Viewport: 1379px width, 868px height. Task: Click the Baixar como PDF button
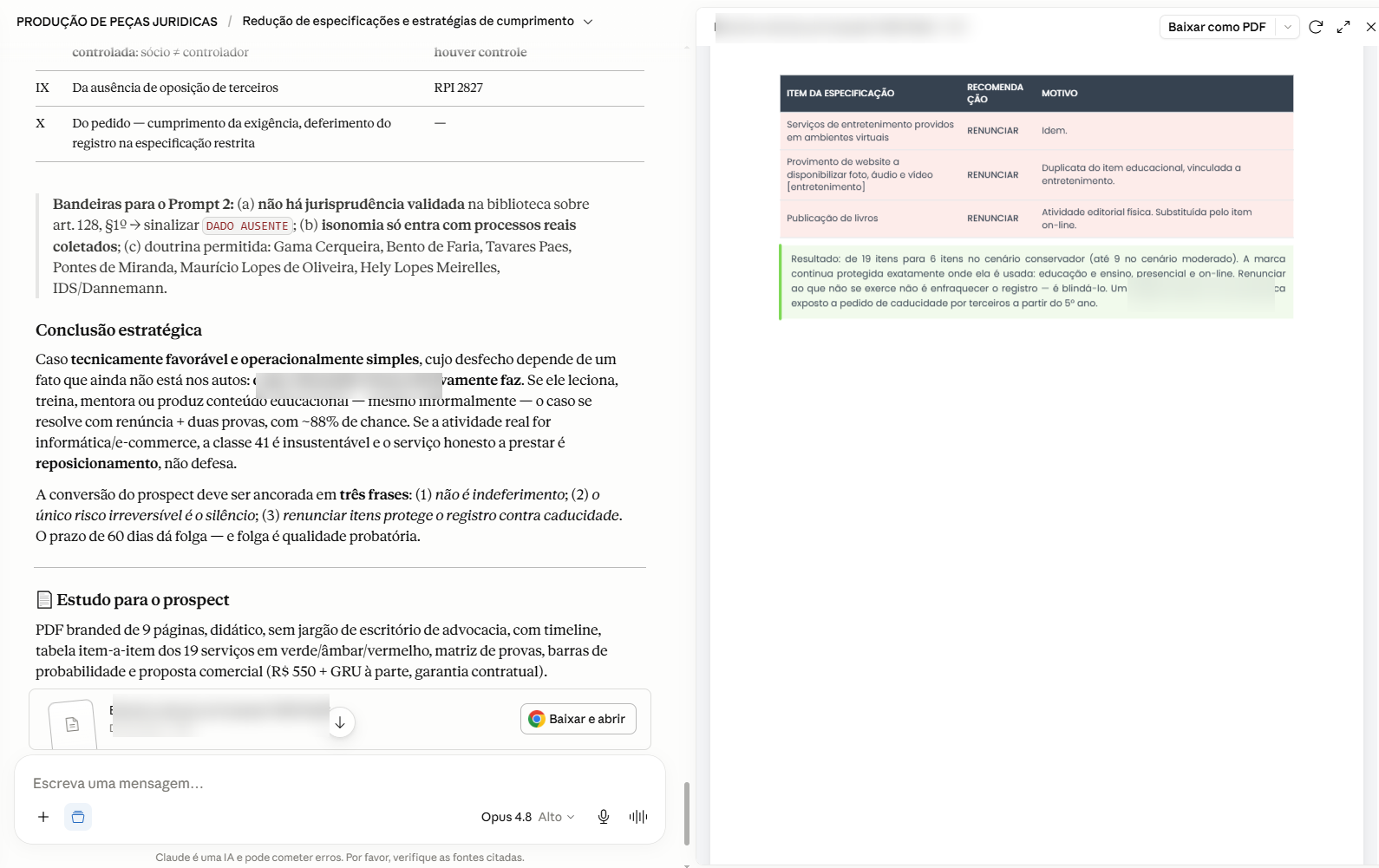click(1217, 27)
